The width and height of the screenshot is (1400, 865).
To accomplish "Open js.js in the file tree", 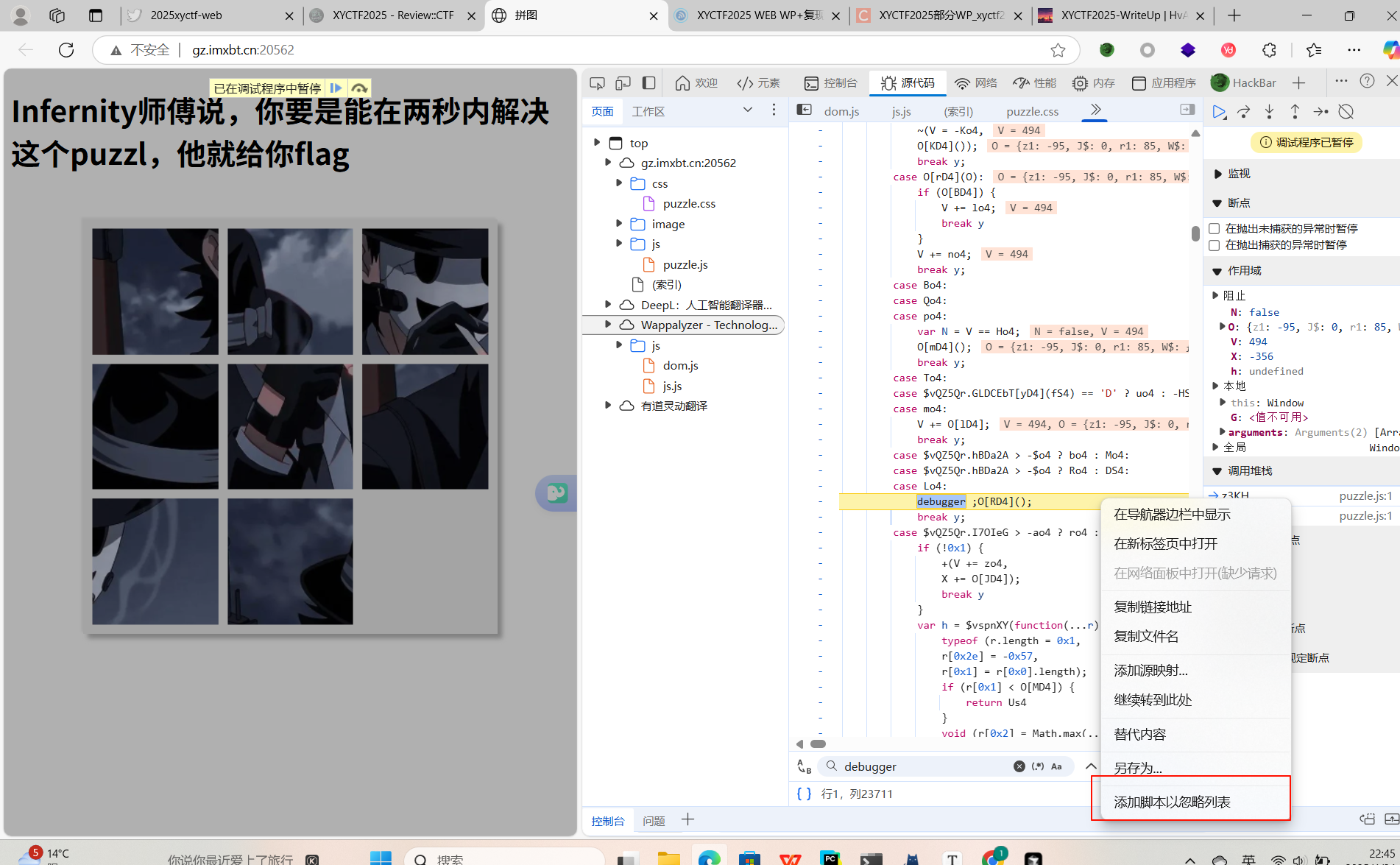I will [672, 386].
